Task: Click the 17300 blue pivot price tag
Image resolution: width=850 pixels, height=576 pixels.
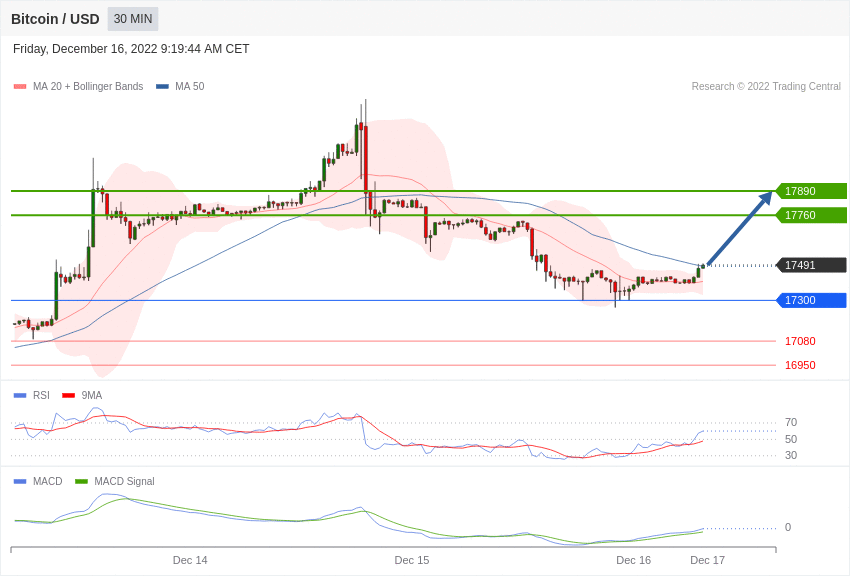Action: (x=810, y=300)
